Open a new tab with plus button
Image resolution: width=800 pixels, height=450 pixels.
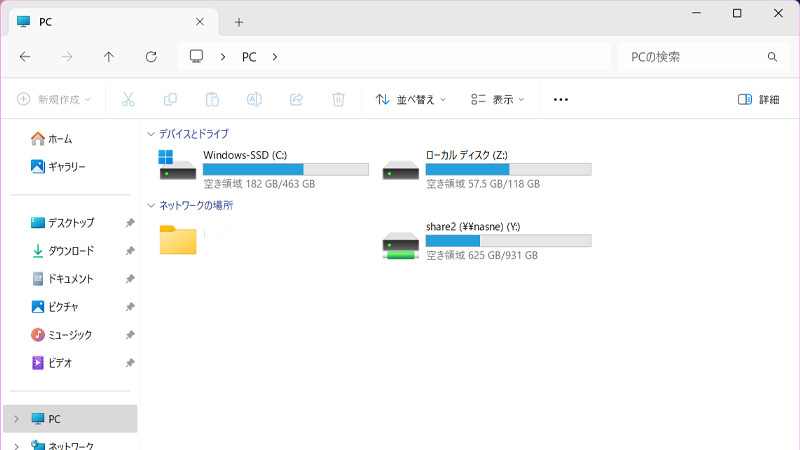(x=238, y=22)
